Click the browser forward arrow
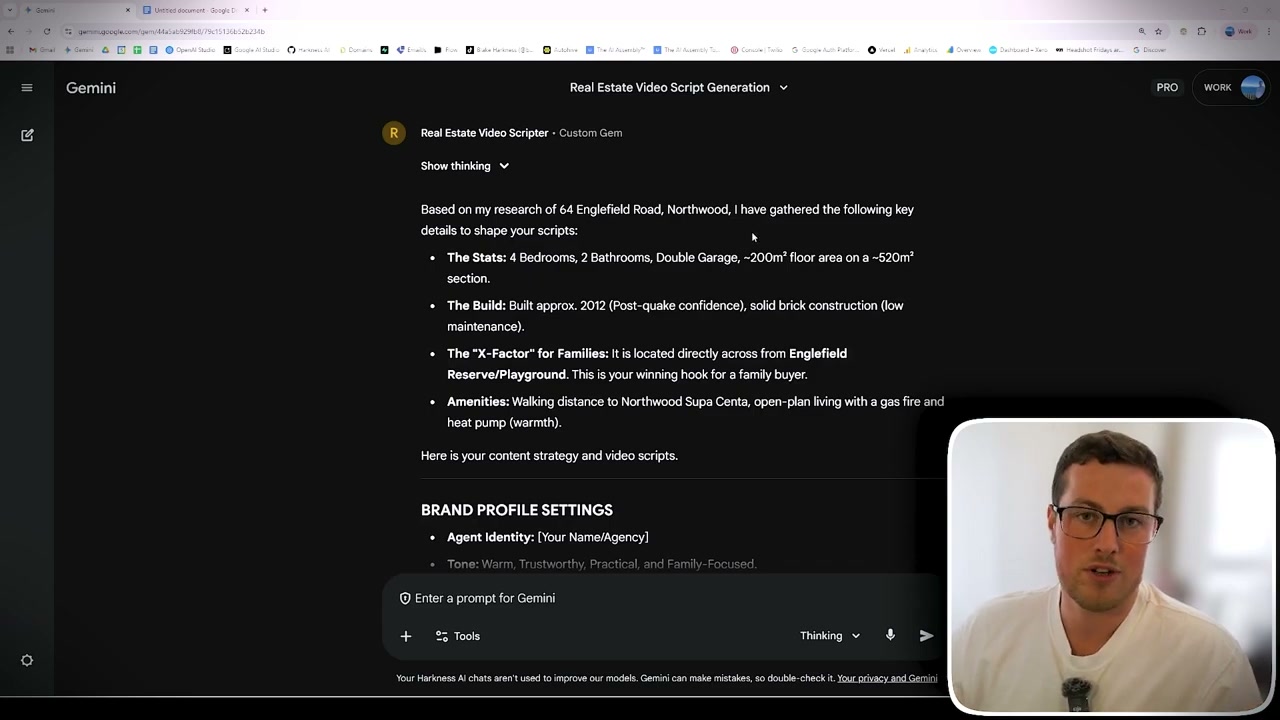The width and height of the screenshot is (1280, 720). 28,31
